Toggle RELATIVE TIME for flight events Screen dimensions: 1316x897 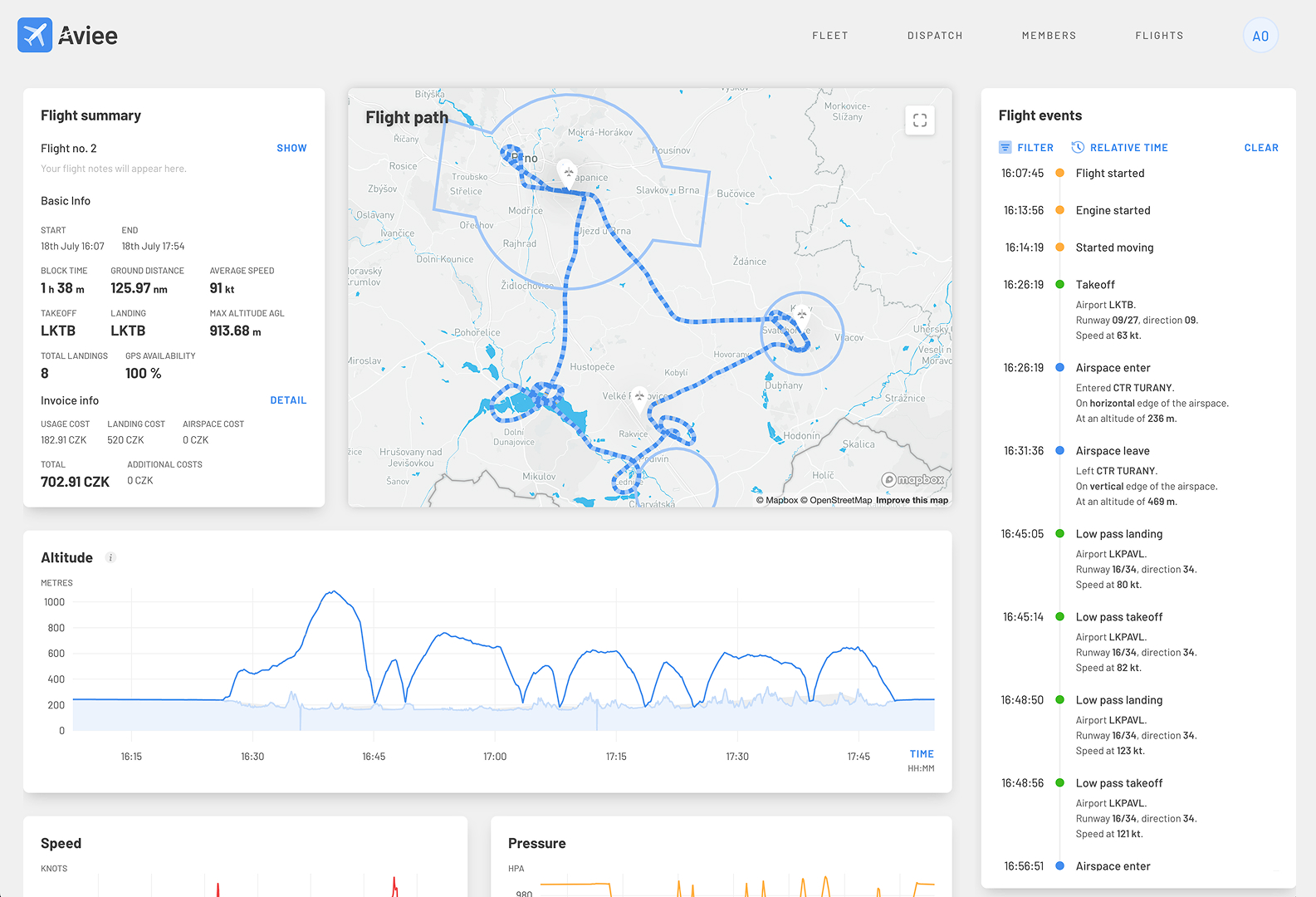[x=1128, y=148]
